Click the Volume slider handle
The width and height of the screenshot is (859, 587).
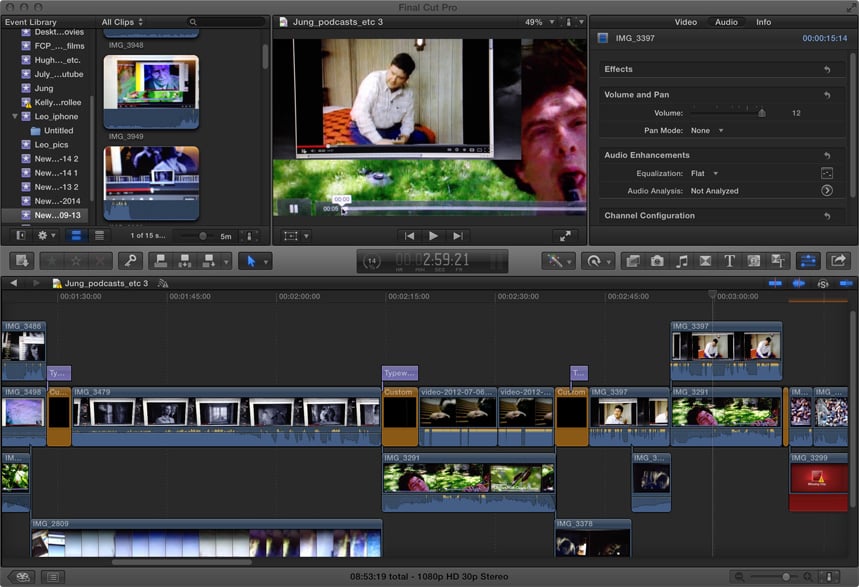(761, 113)
